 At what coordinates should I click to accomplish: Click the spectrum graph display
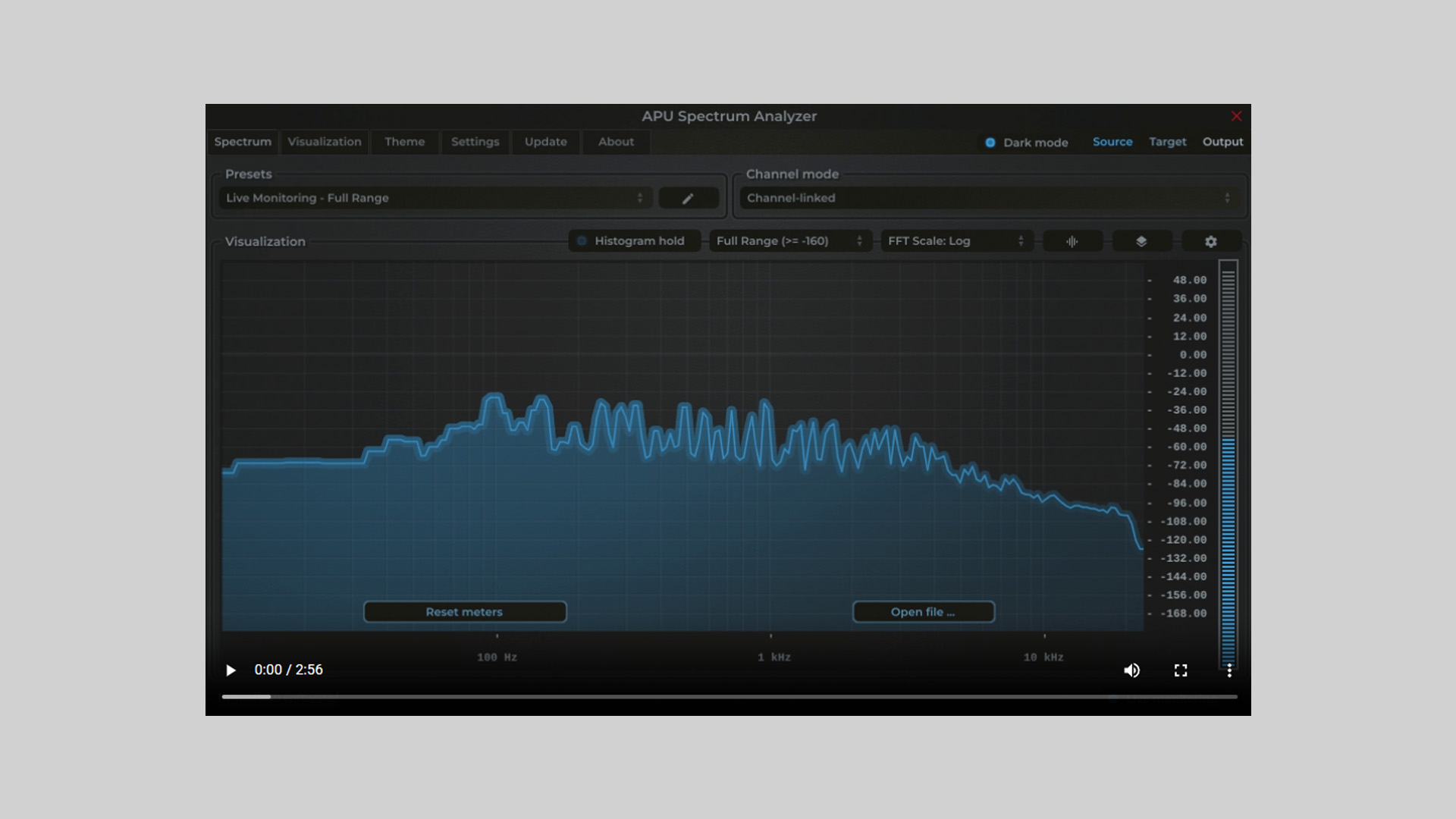pyautogui.click(x=682, y=446)
